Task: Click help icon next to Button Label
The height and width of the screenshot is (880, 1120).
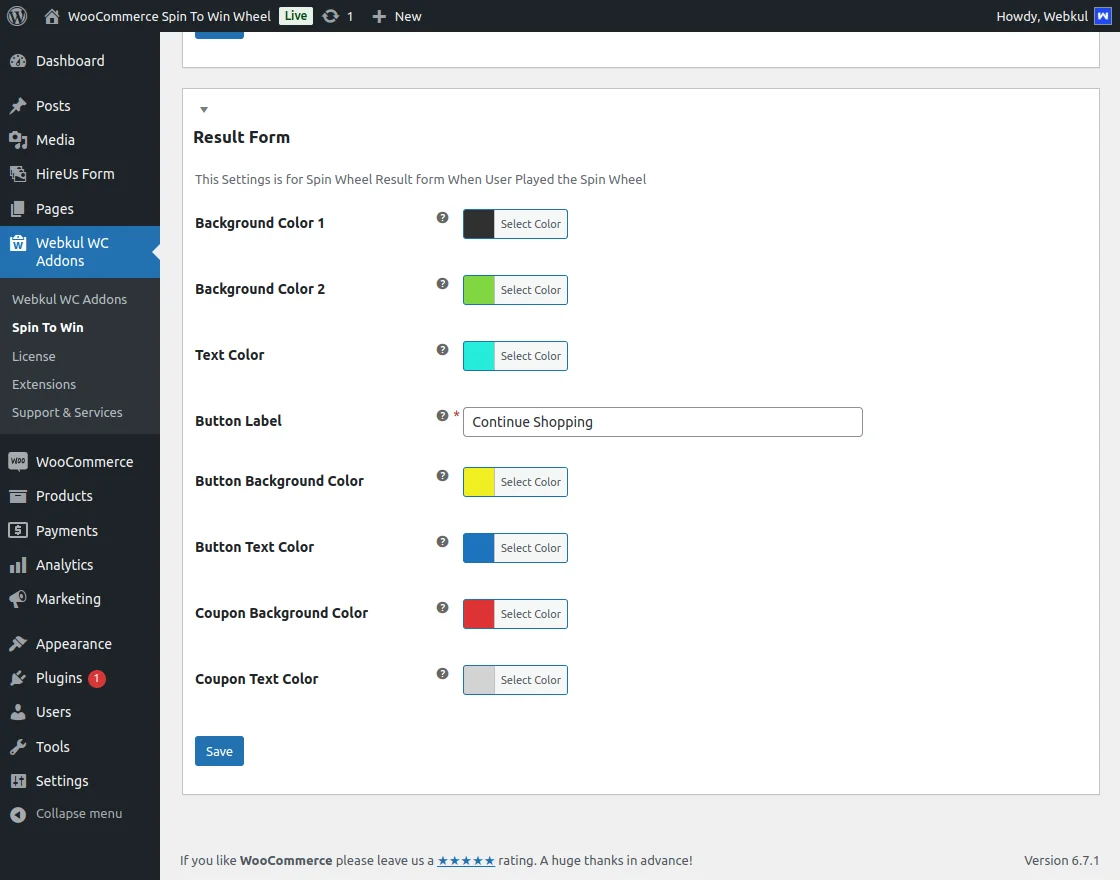Action: tap(442, 415)
